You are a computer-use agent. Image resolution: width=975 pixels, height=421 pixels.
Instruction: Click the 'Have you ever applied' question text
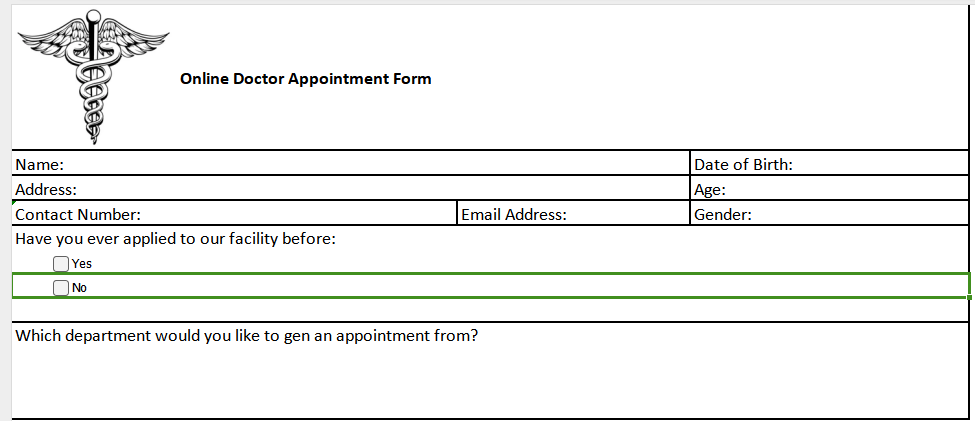(175, 239)
